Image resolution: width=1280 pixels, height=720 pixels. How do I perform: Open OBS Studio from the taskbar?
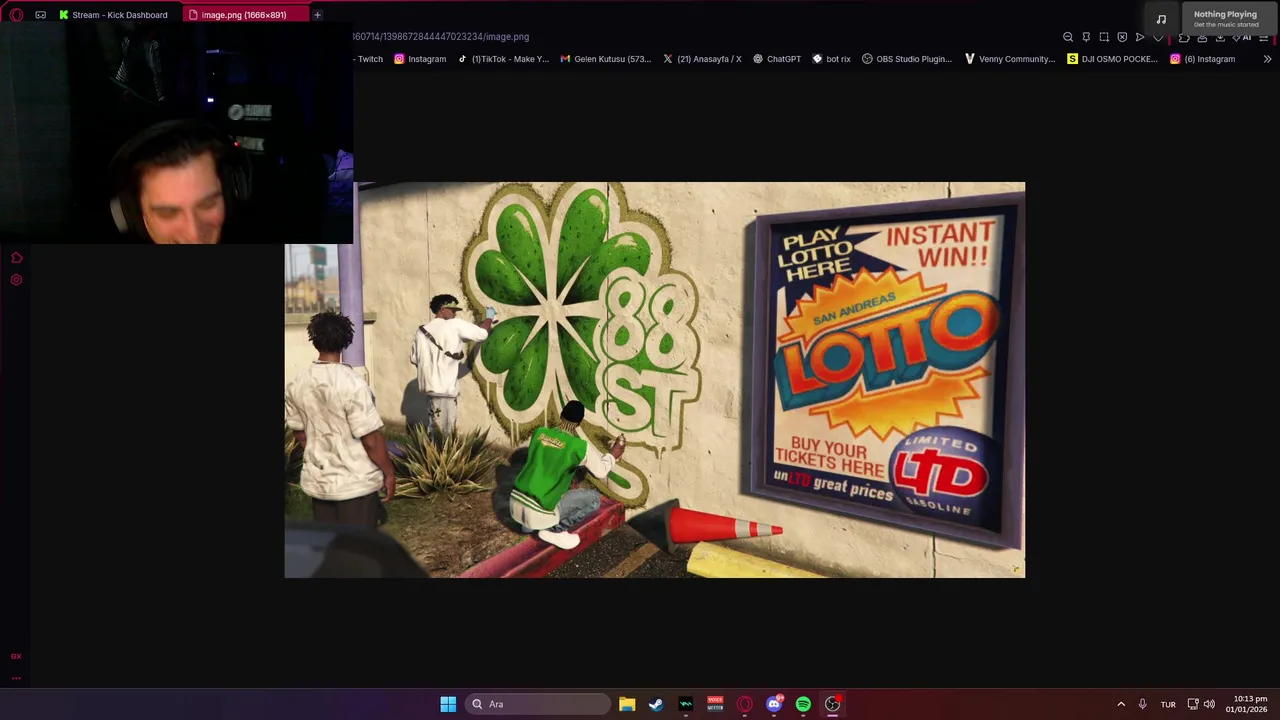point(832,704)
